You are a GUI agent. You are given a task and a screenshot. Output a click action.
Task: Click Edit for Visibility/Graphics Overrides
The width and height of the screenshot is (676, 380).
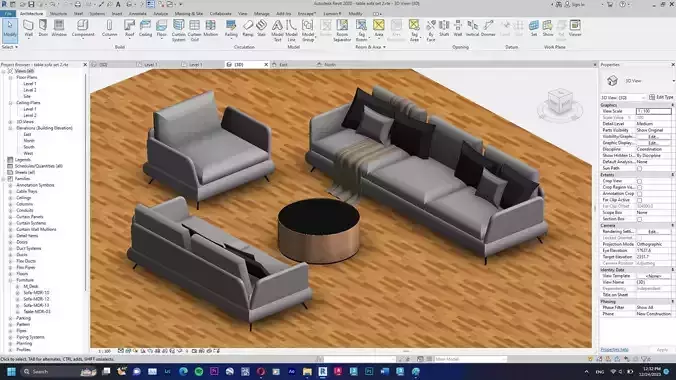(x=653, y=137)
